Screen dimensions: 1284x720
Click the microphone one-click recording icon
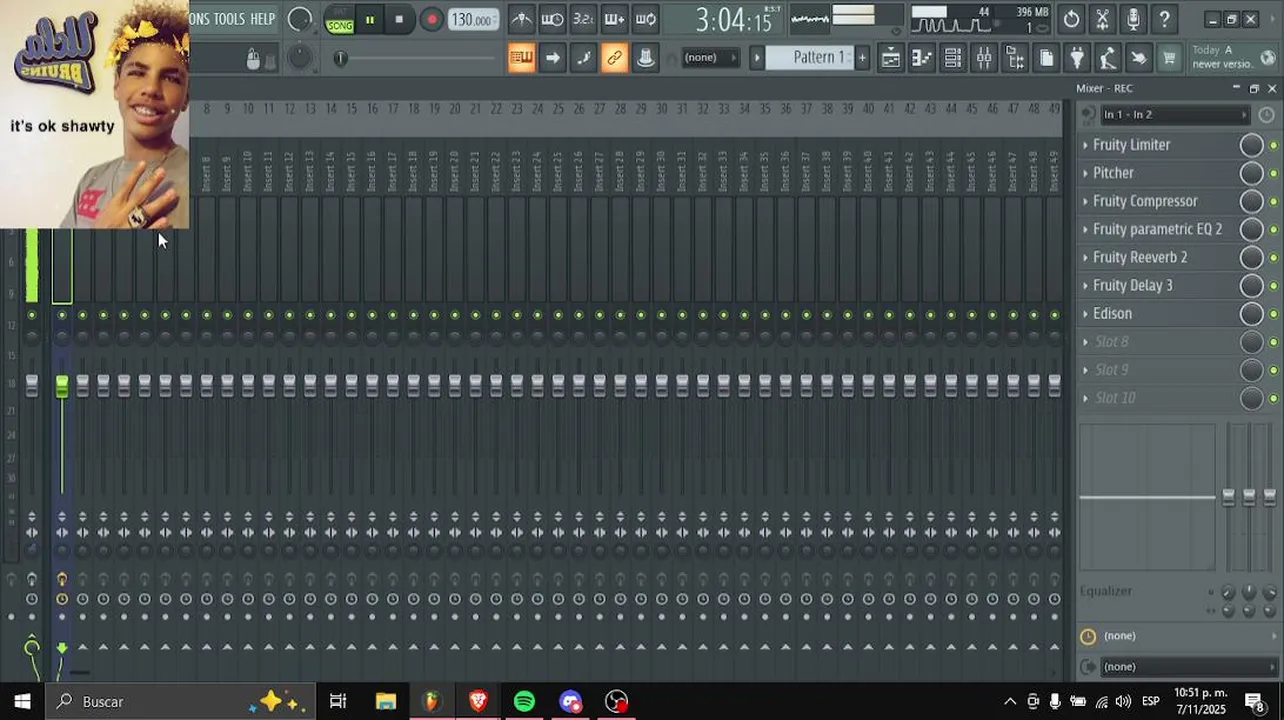pyautogui.click(x=1133, y=19)
